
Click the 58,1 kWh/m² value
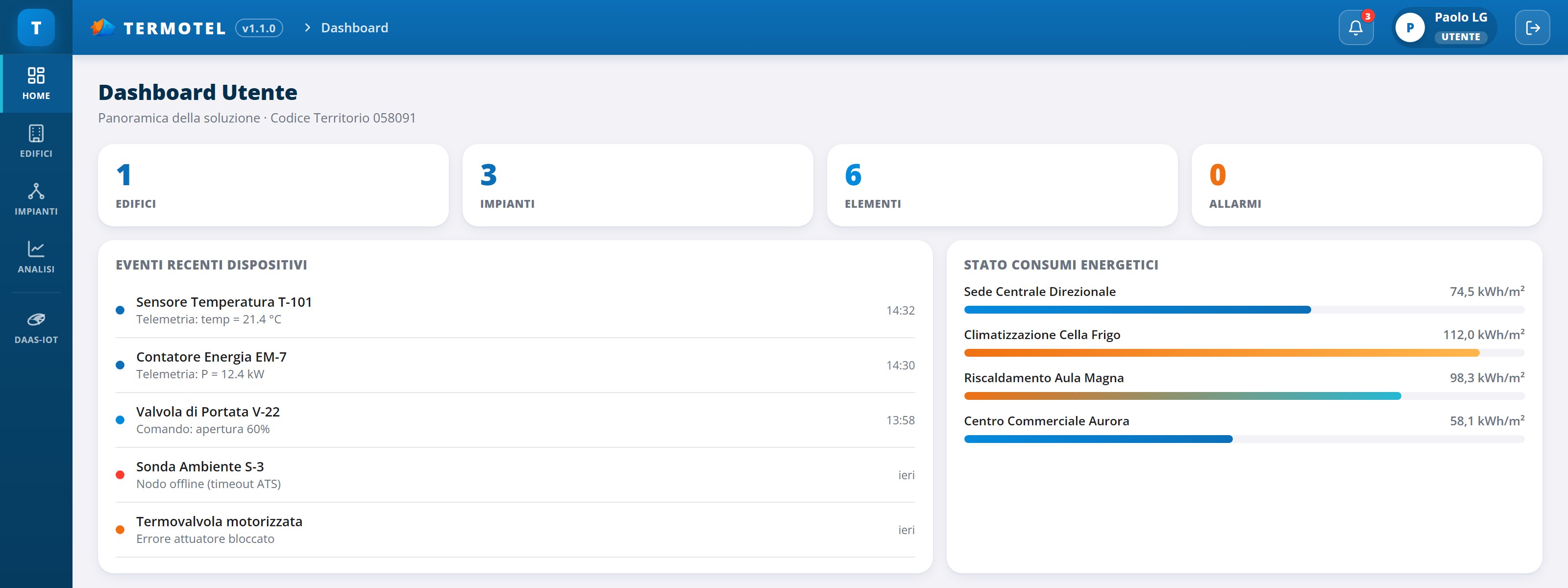[x=1487, y=421]
